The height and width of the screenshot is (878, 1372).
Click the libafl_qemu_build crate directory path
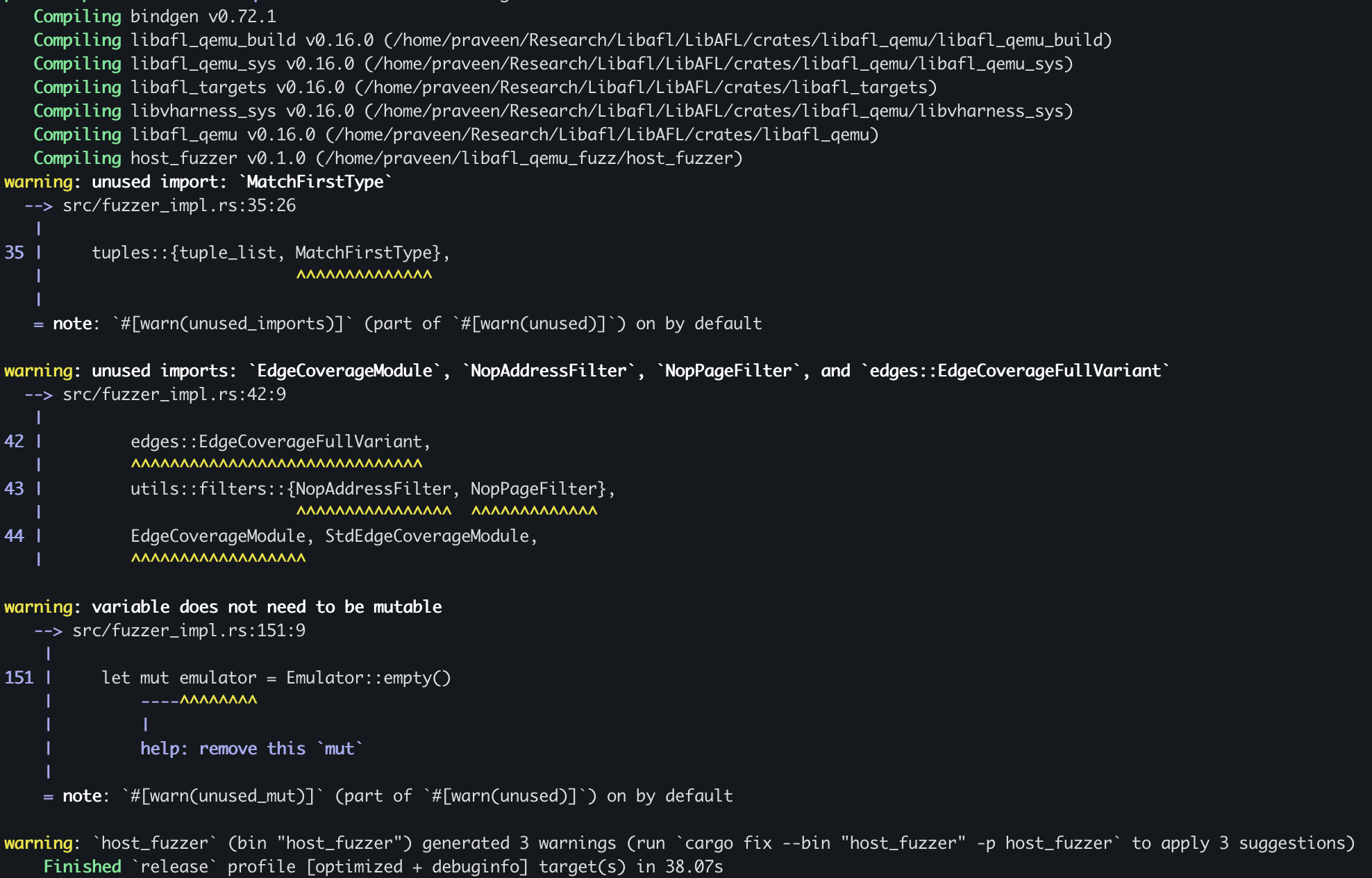[x=748, y=40]
